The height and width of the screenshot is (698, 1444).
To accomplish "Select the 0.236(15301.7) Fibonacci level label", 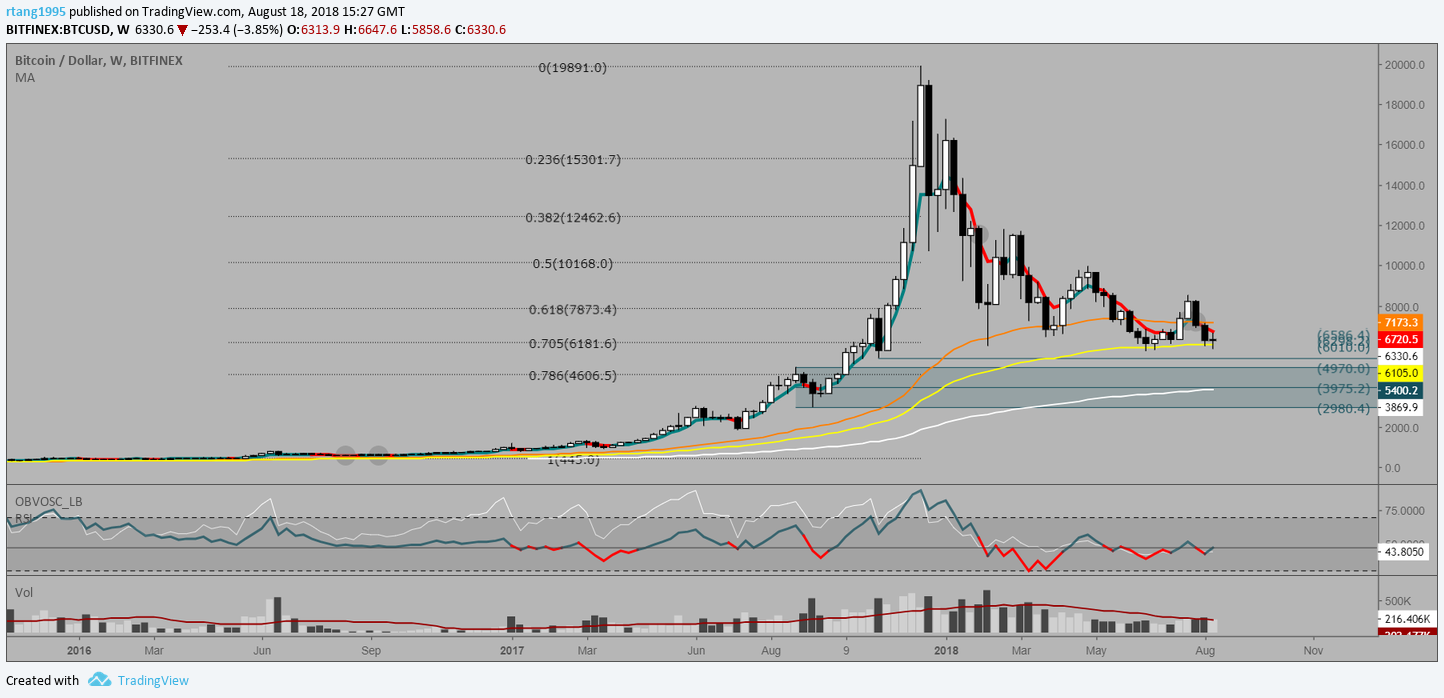I will click(573, 159).
